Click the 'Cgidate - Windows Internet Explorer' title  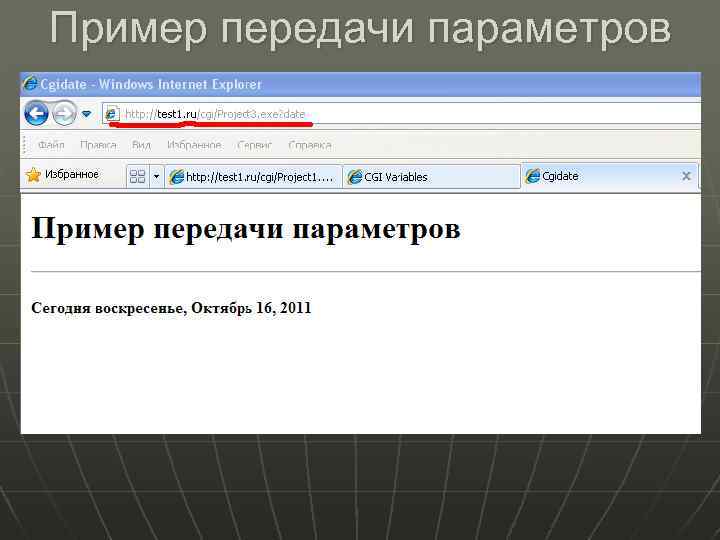tap(151, 84)
